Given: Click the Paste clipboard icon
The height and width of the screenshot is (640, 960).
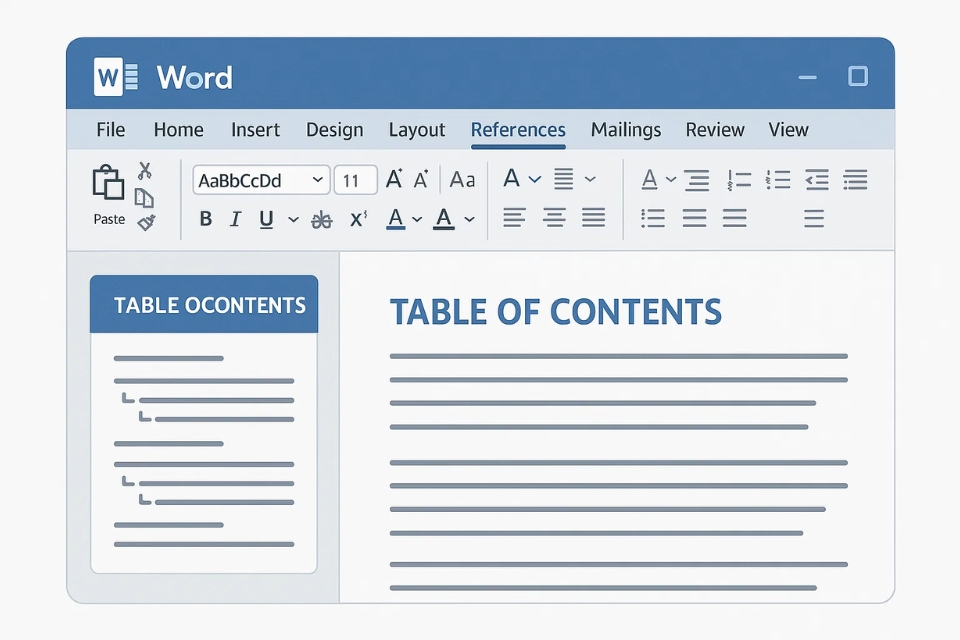Looking at the screenshot, I should point(108,184).
